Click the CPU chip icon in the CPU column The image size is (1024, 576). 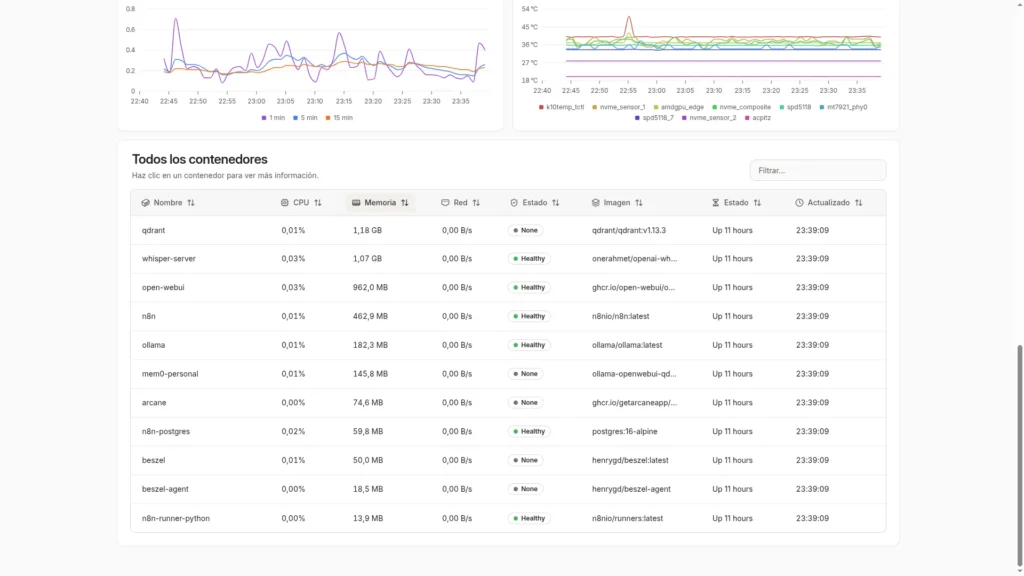tap(284, 202)
